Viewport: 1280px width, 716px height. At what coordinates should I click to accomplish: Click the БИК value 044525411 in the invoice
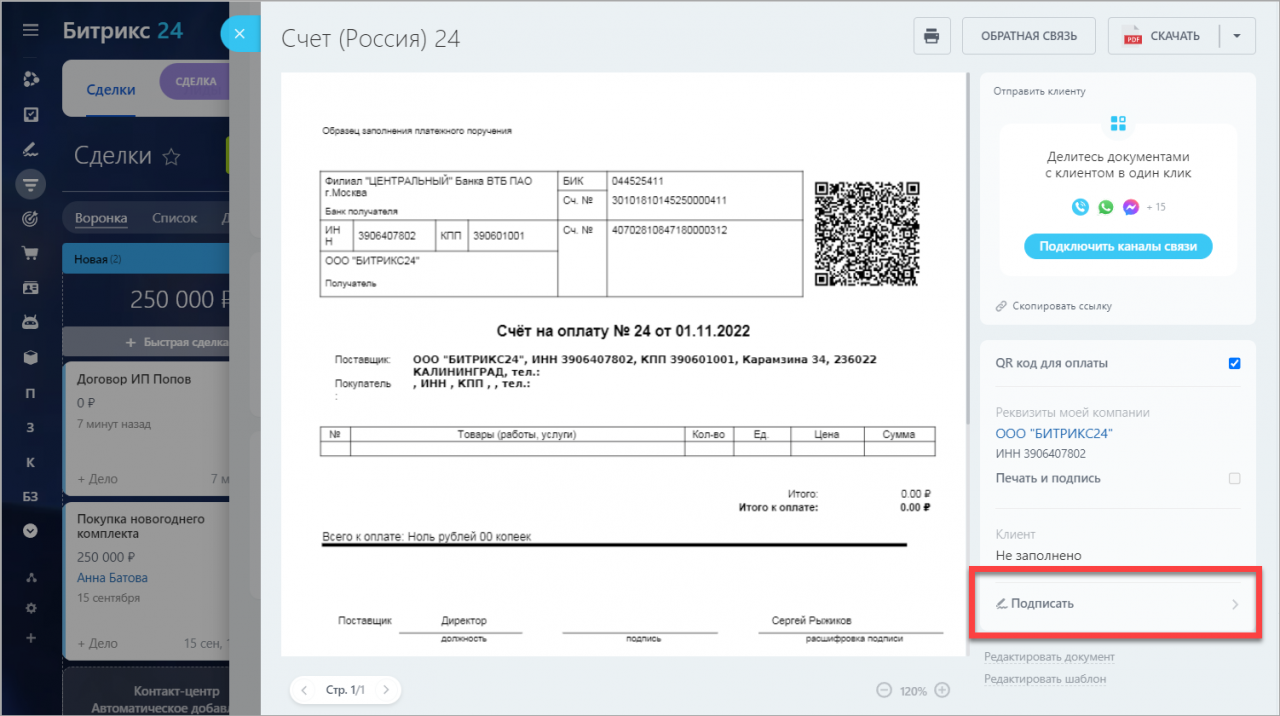tap(638, 181)
